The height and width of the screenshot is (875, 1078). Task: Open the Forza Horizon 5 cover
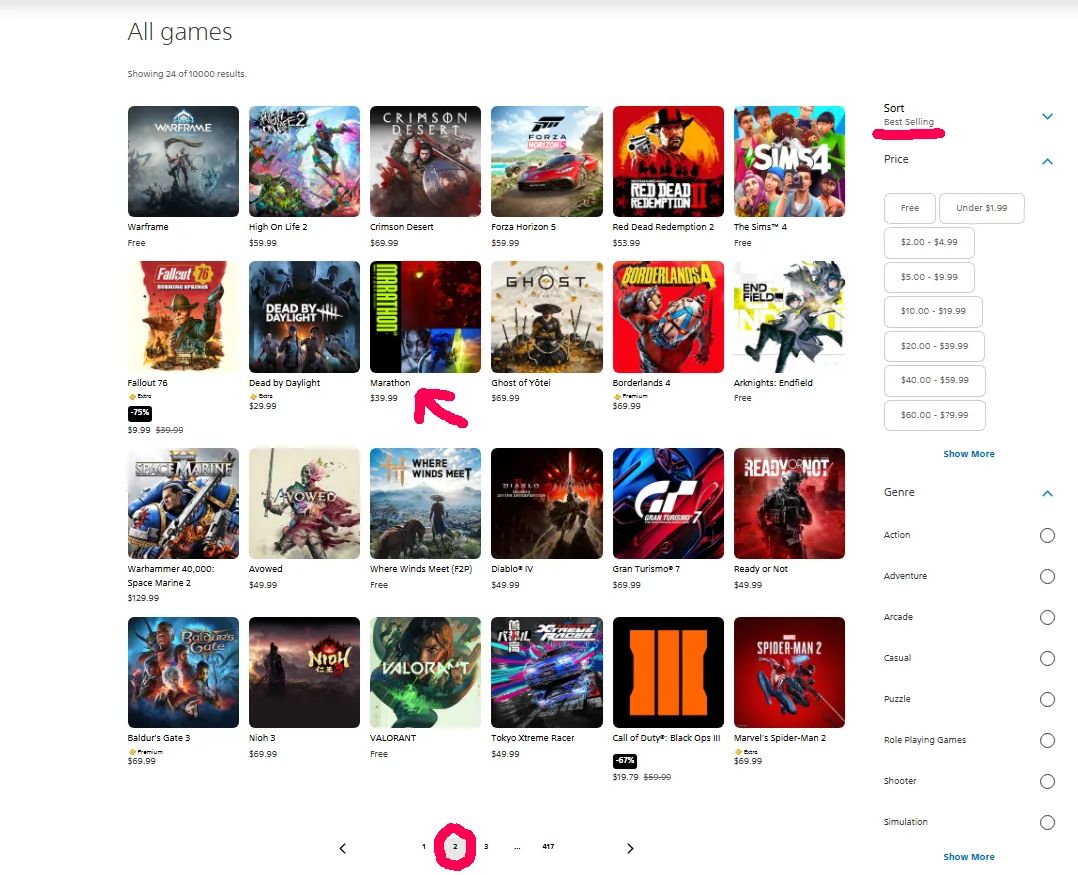coord(546,161)
